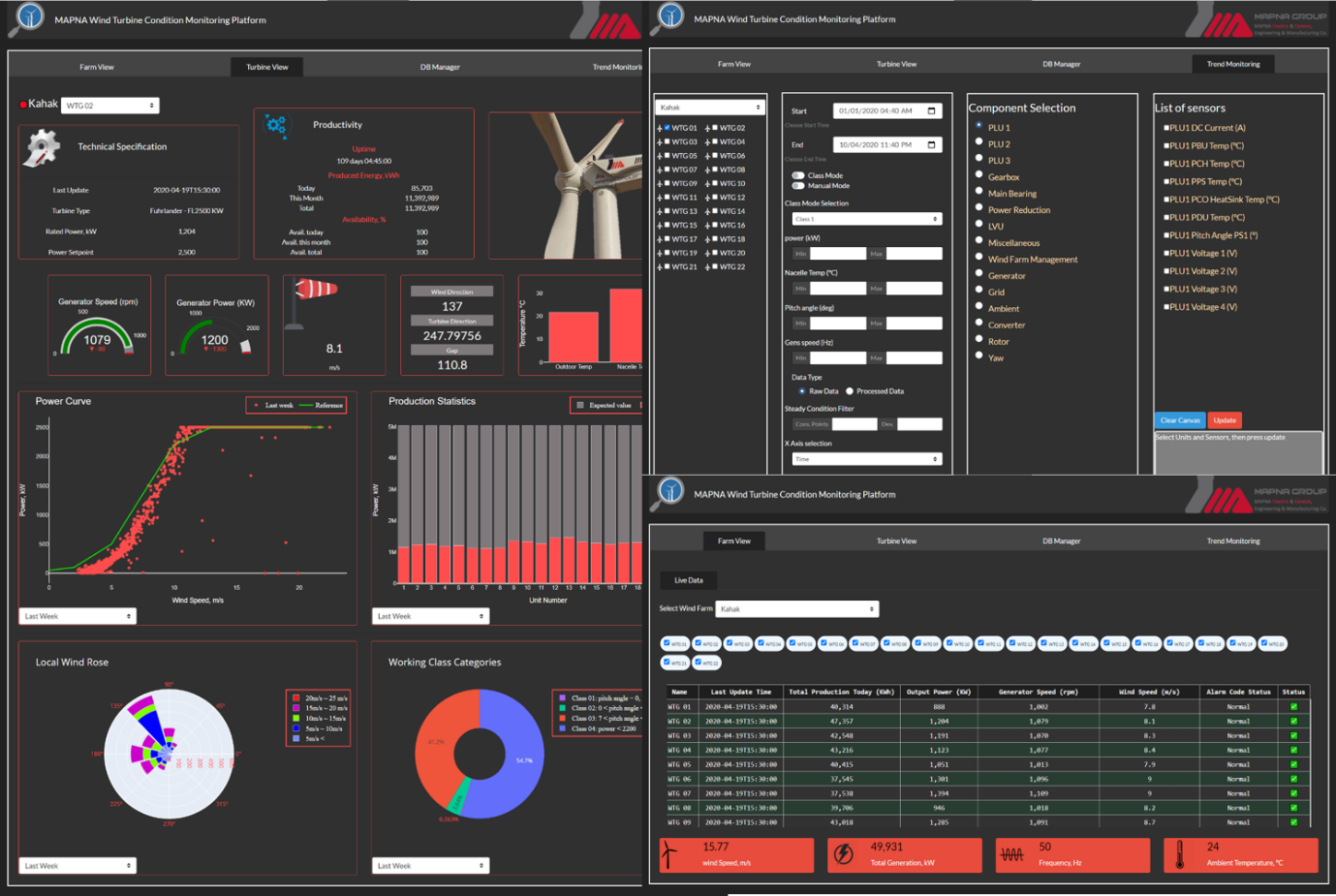Viewport: 1336px width, 896px height.
Task: Click the green status check for WTG 01
Action: coord(1293,707)
